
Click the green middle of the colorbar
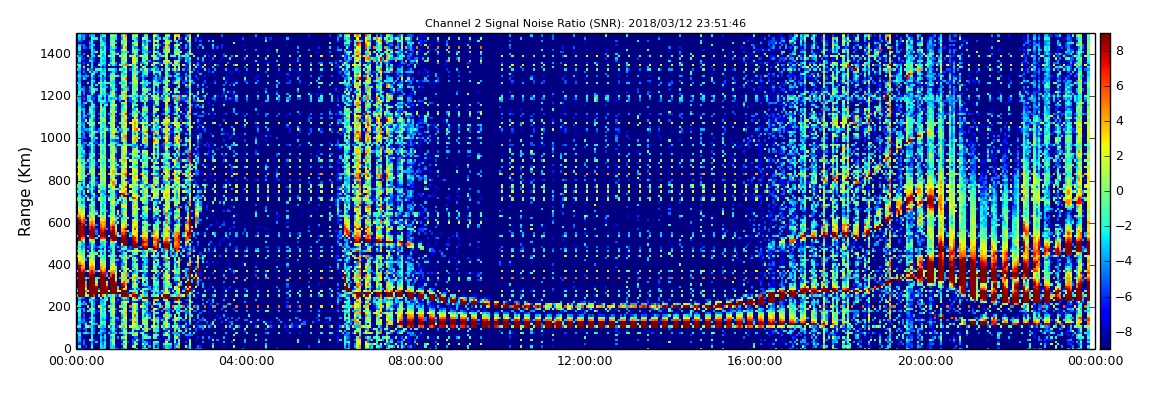1105,191
